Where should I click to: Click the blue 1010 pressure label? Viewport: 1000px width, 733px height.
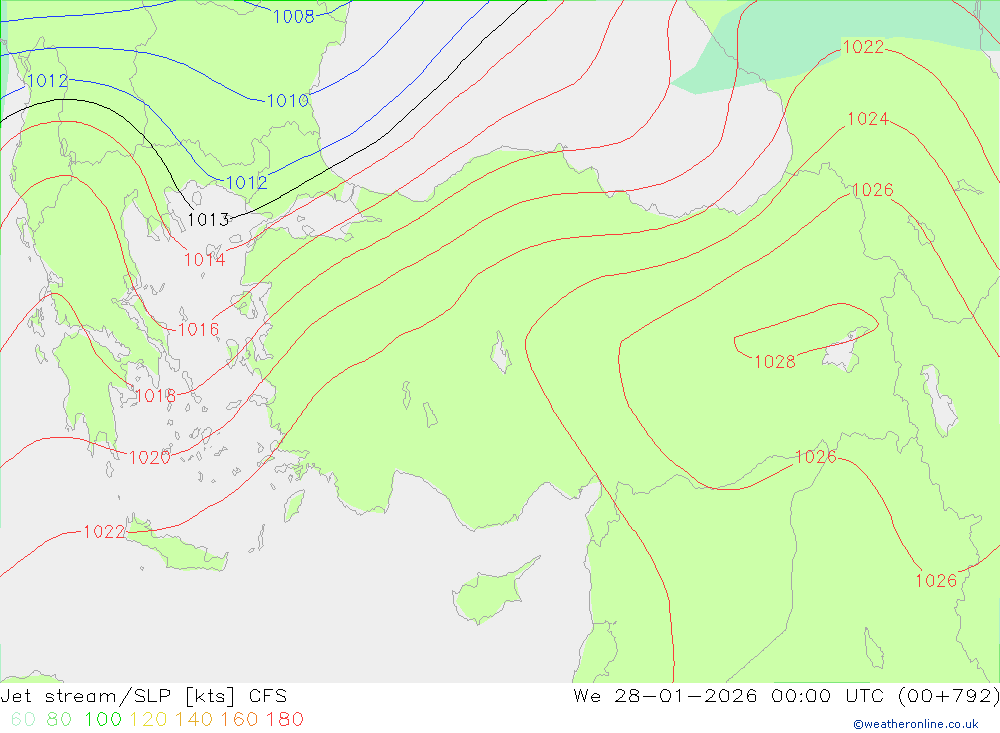point(288,101)
